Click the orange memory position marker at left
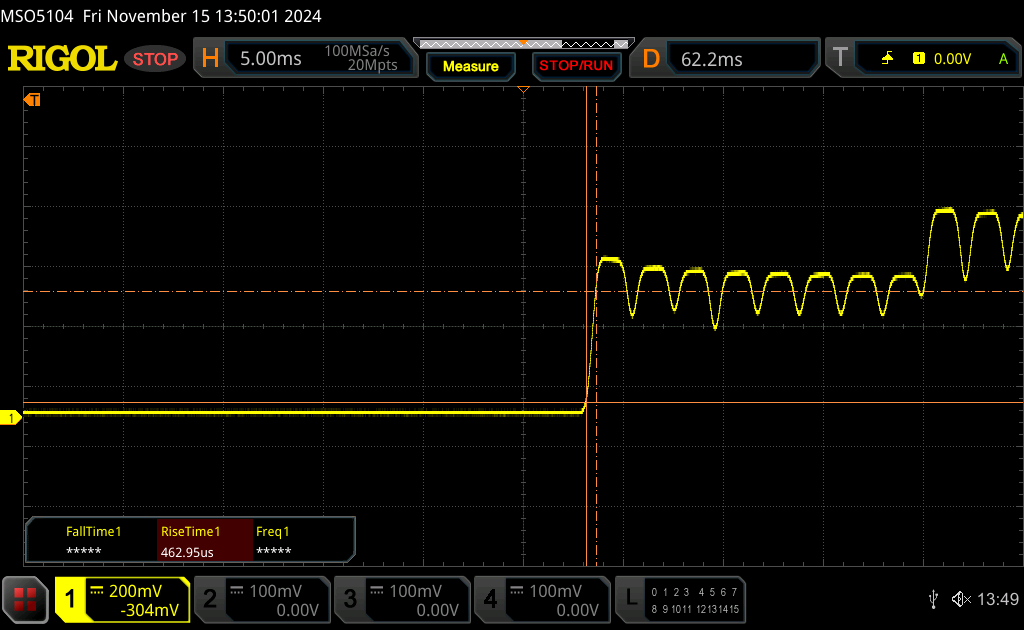This screenshot has width=1024, height=630. 32,100
